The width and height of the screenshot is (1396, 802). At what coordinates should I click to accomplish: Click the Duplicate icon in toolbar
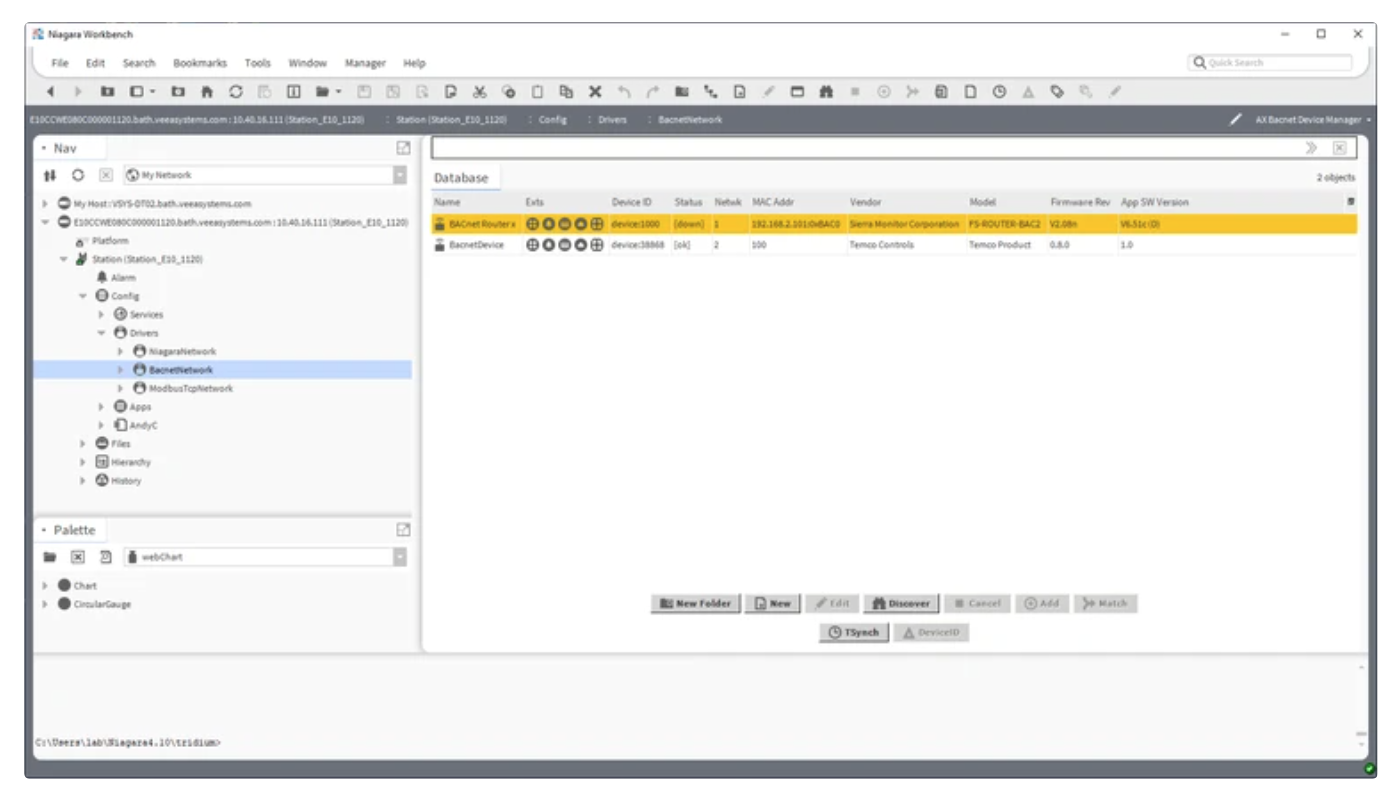(x=566, y=91)
